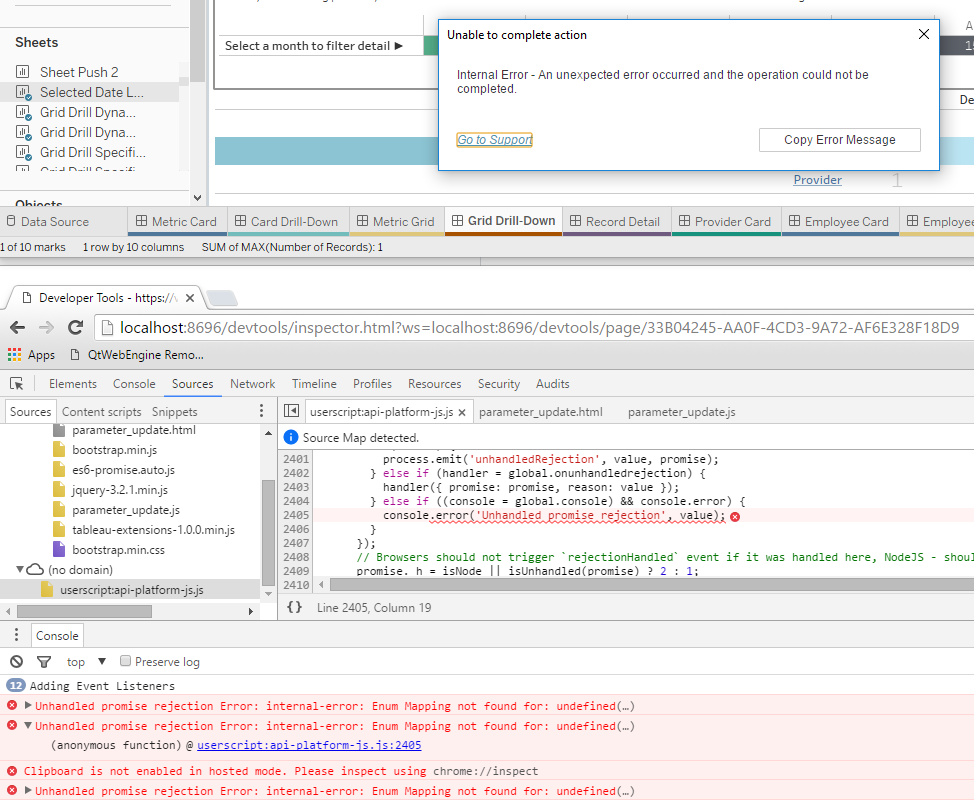The image size is (974, 805).
Task: Switch to the Metric Grid dashboard tab
Action: tap(397, 222)
